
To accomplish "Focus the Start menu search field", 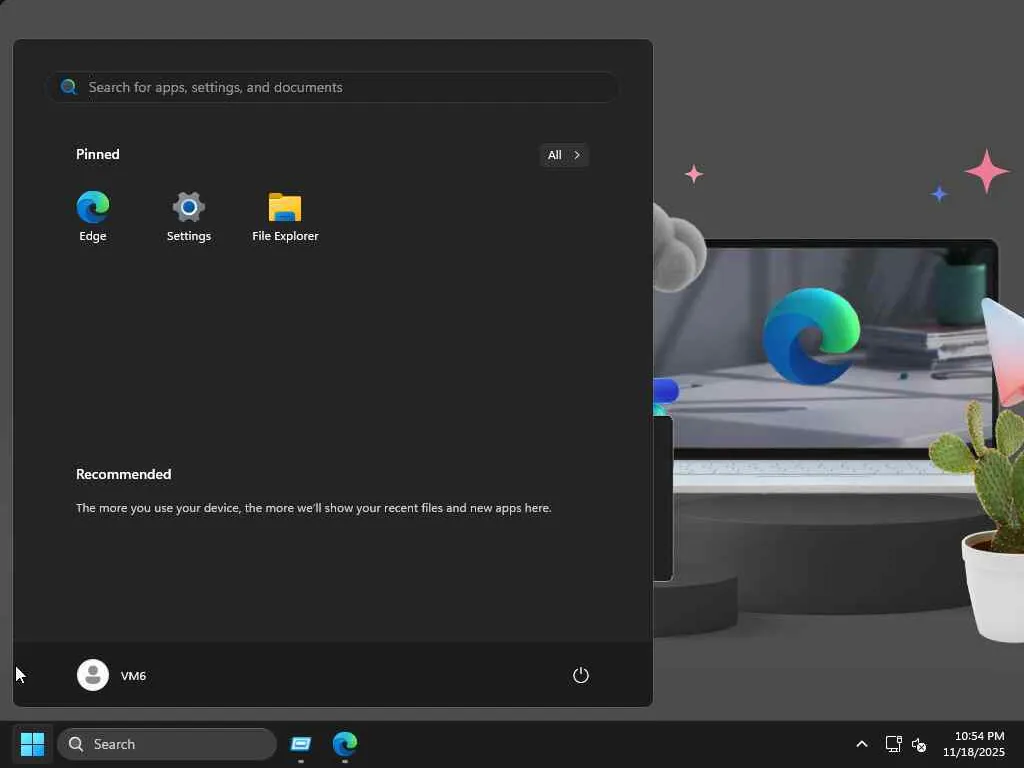I will coord(333,87).
